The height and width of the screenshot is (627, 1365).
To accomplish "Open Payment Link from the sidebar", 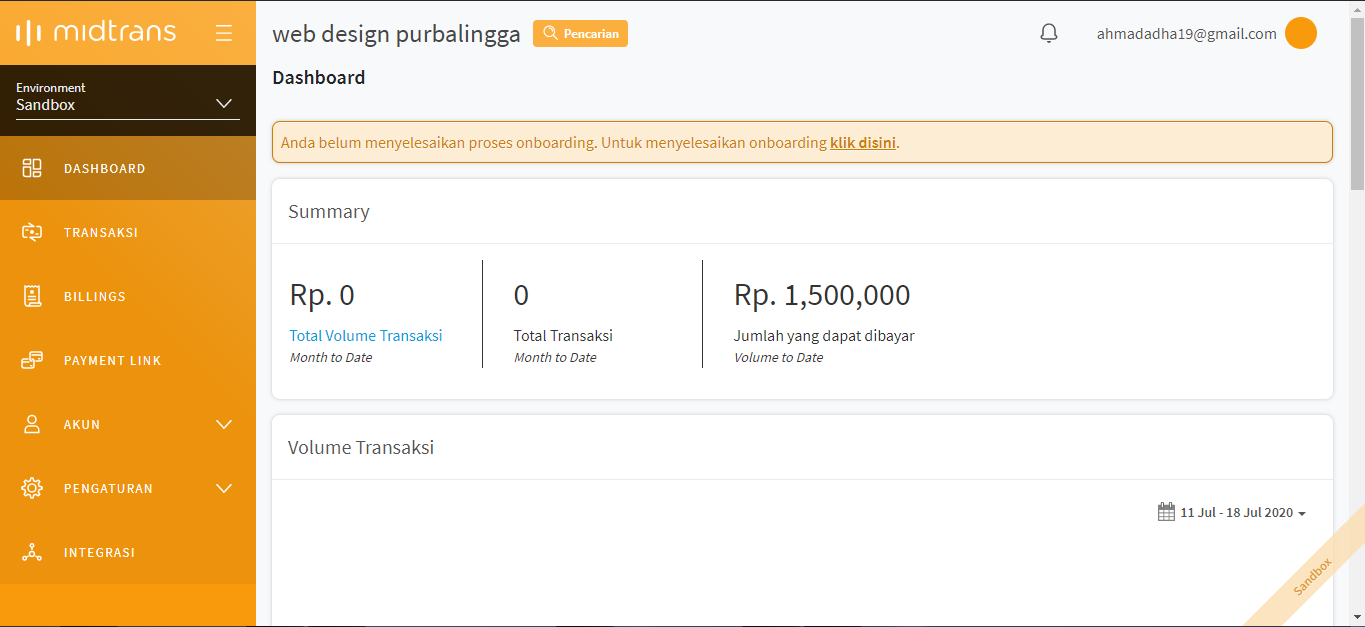I will (x=112, y=360).
